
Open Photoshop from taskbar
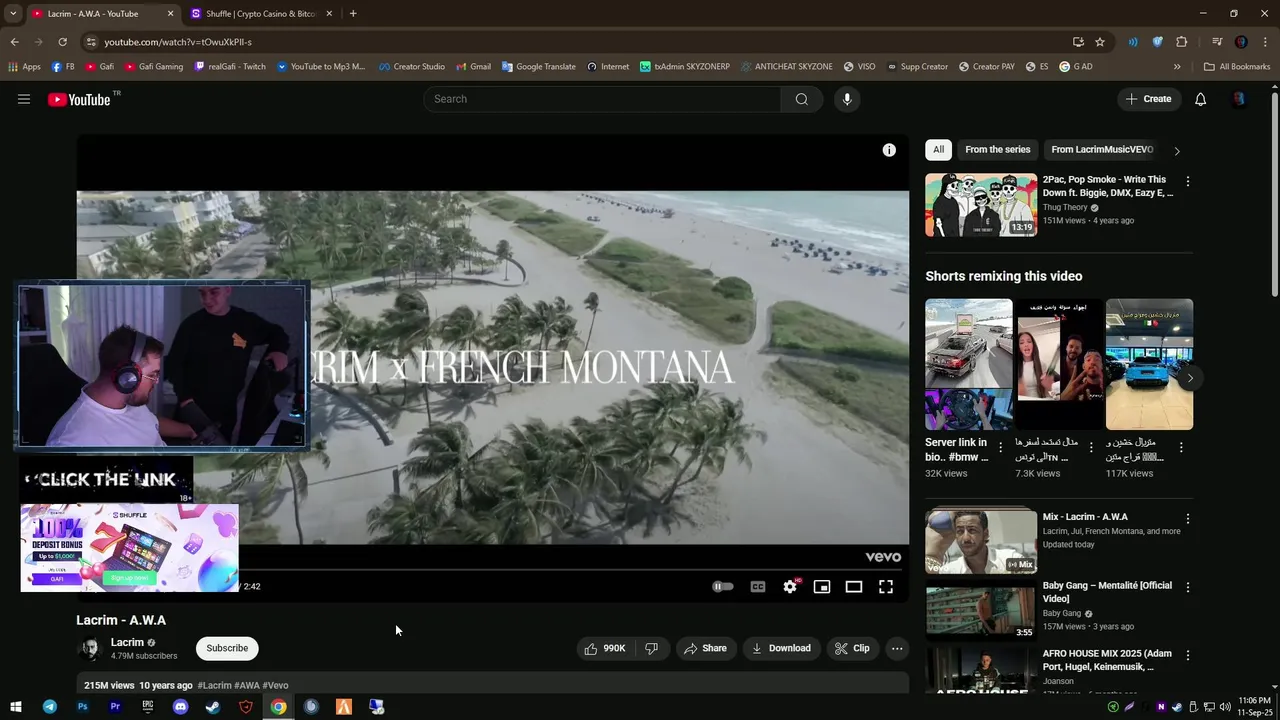click(83, 707)
